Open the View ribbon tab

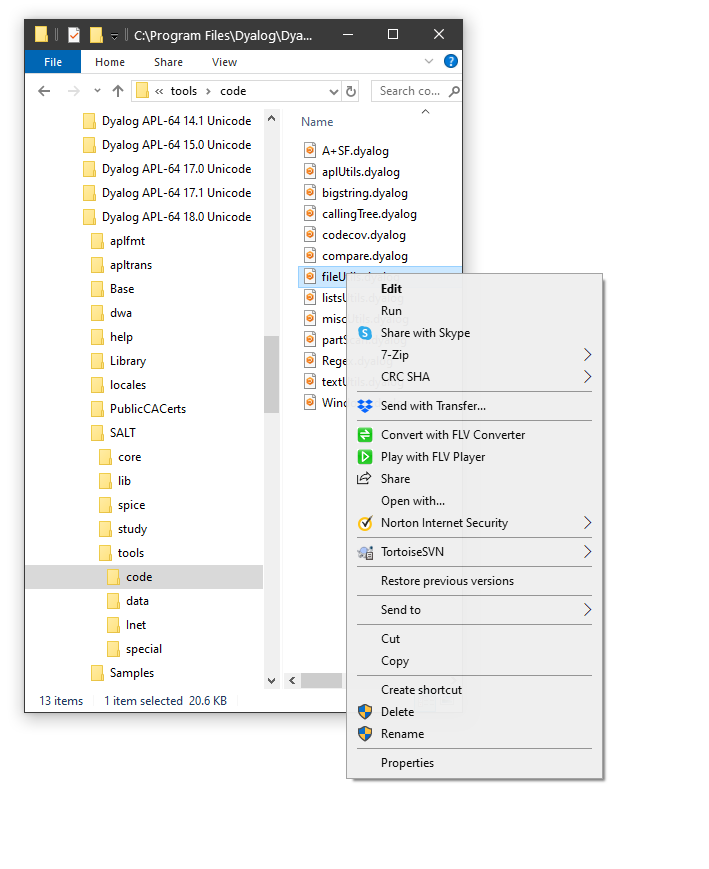(x=224, y=62)
